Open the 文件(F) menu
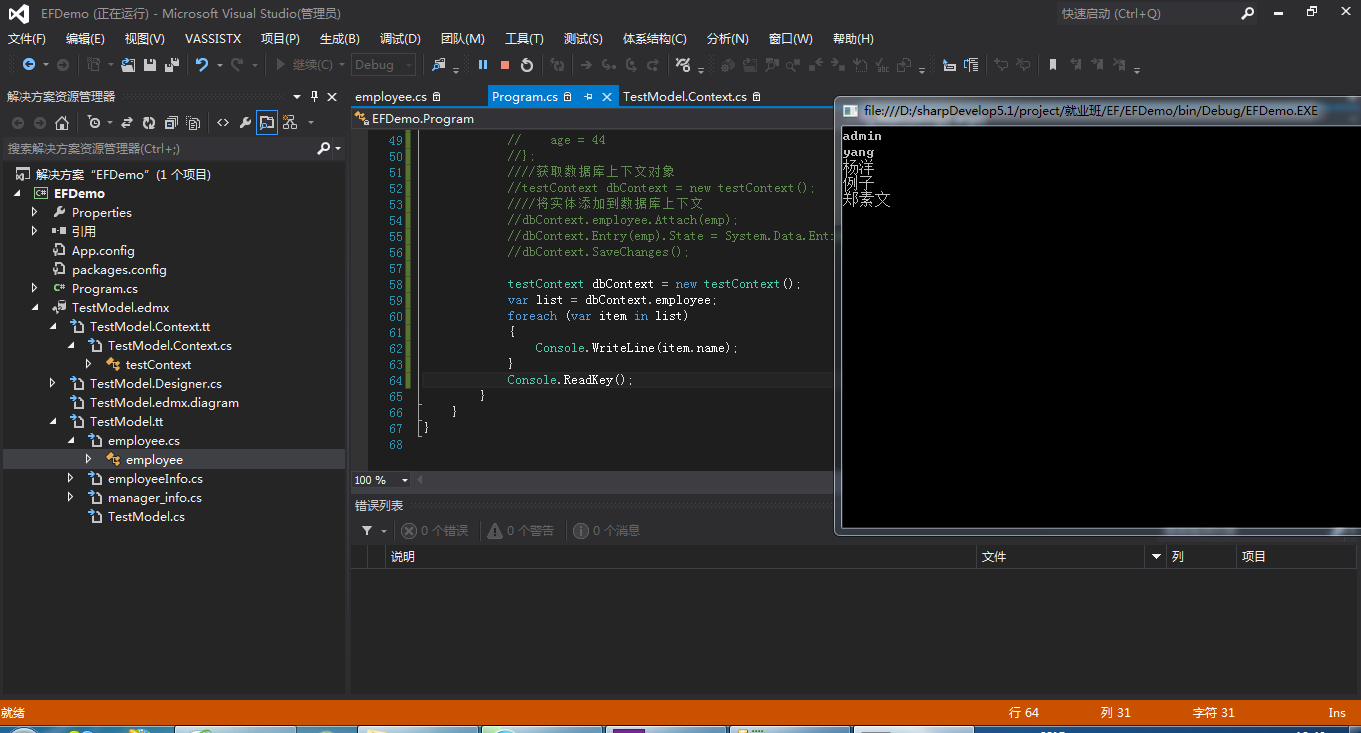The height and width of the screenshot is (733, 1361). (x=27, y=39)
